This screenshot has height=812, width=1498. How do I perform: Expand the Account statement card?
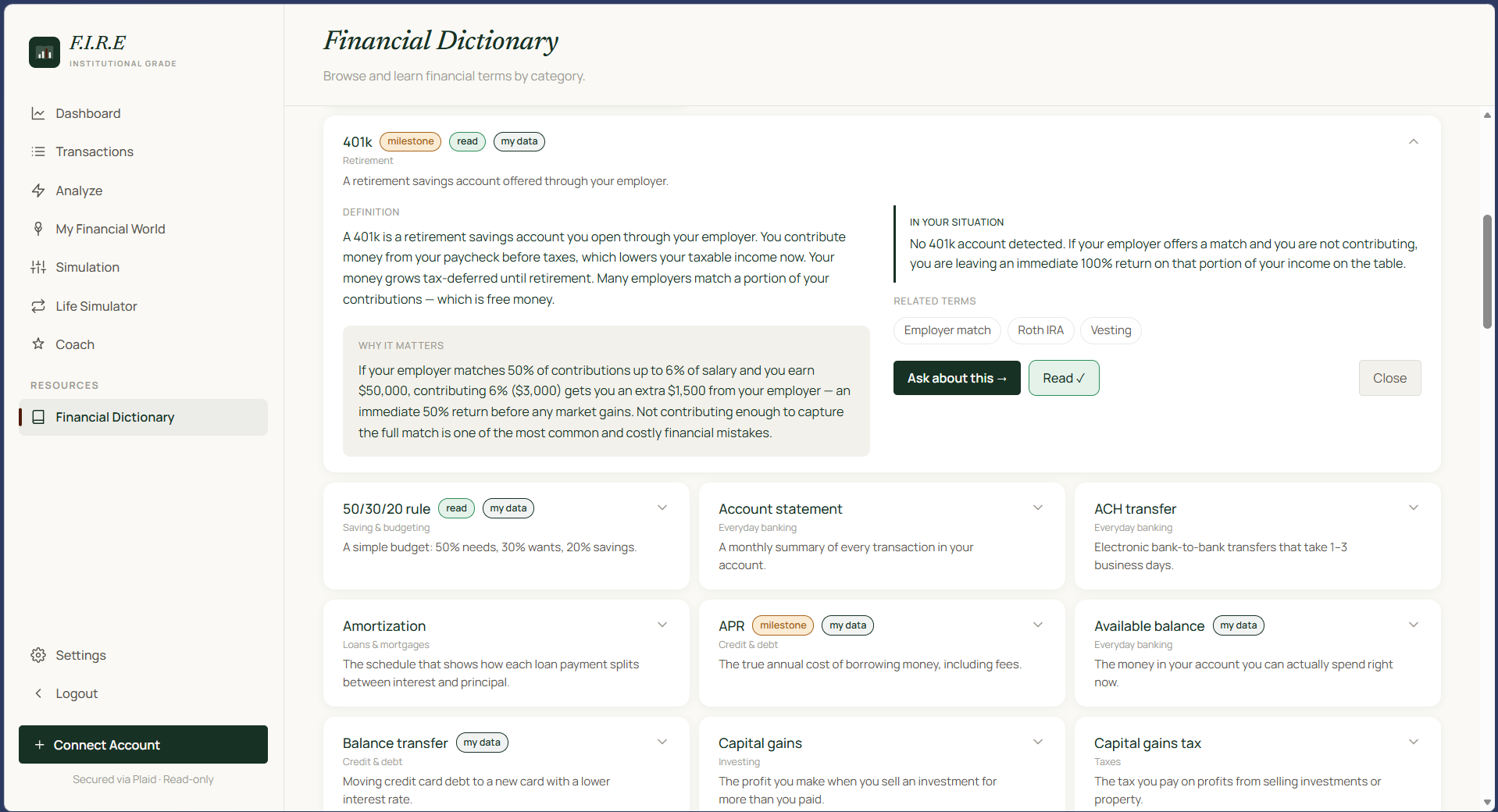1038,507
